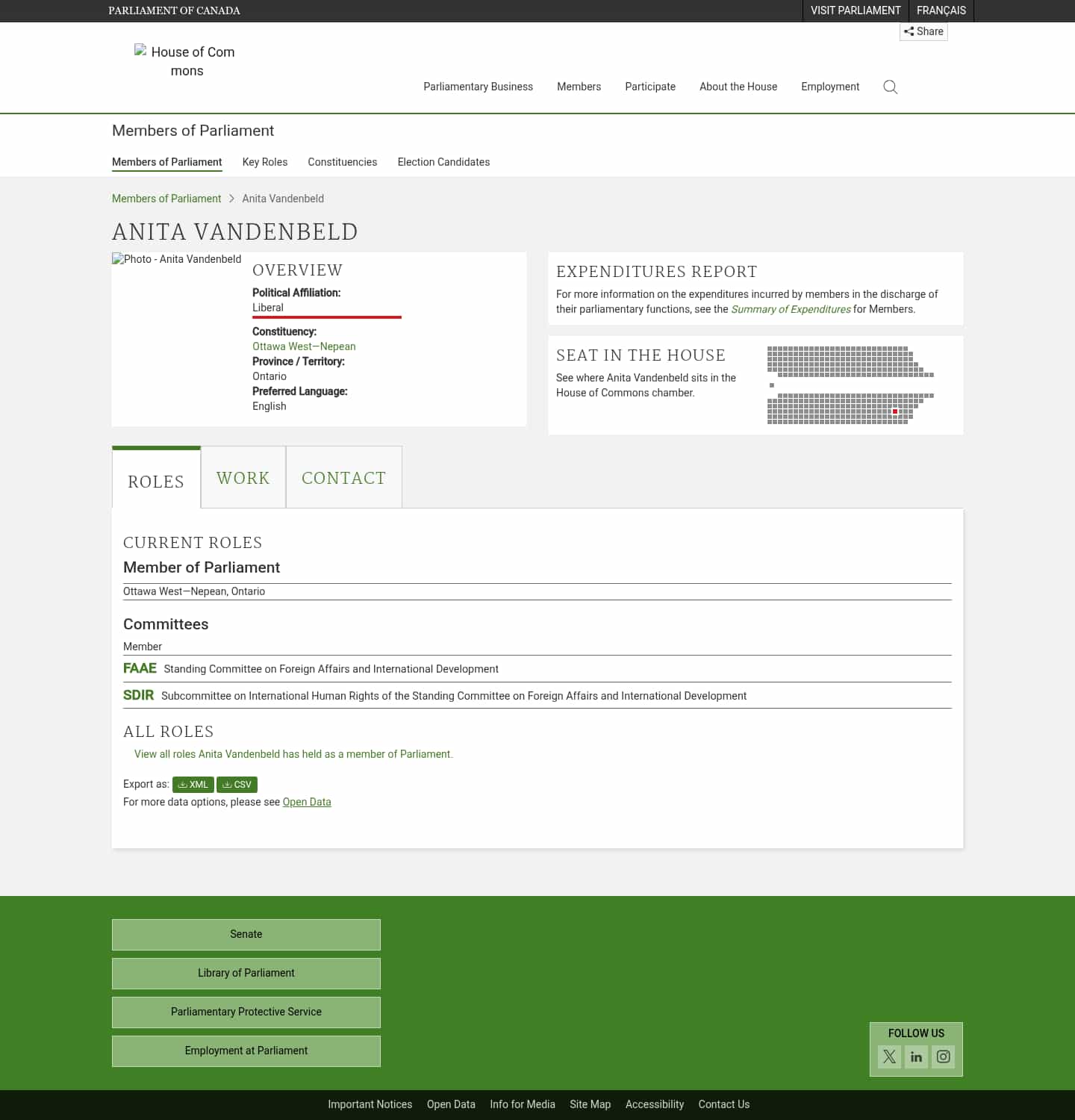Open the LinkedIn icon under Follow Us
Image resolution: width=1075 pixels, height=1120 pixels.
[x=916, y=1057]
